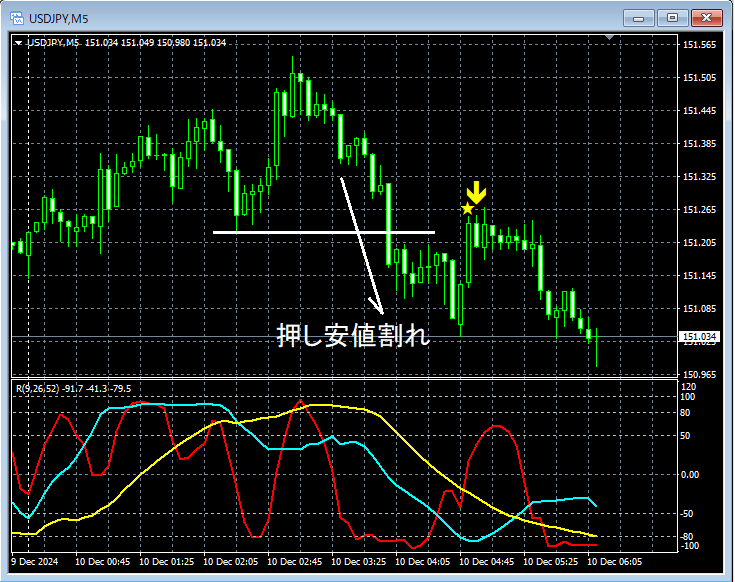Maximize the chart window
Viewport: 735px width, 582px height.
point(672,18)
